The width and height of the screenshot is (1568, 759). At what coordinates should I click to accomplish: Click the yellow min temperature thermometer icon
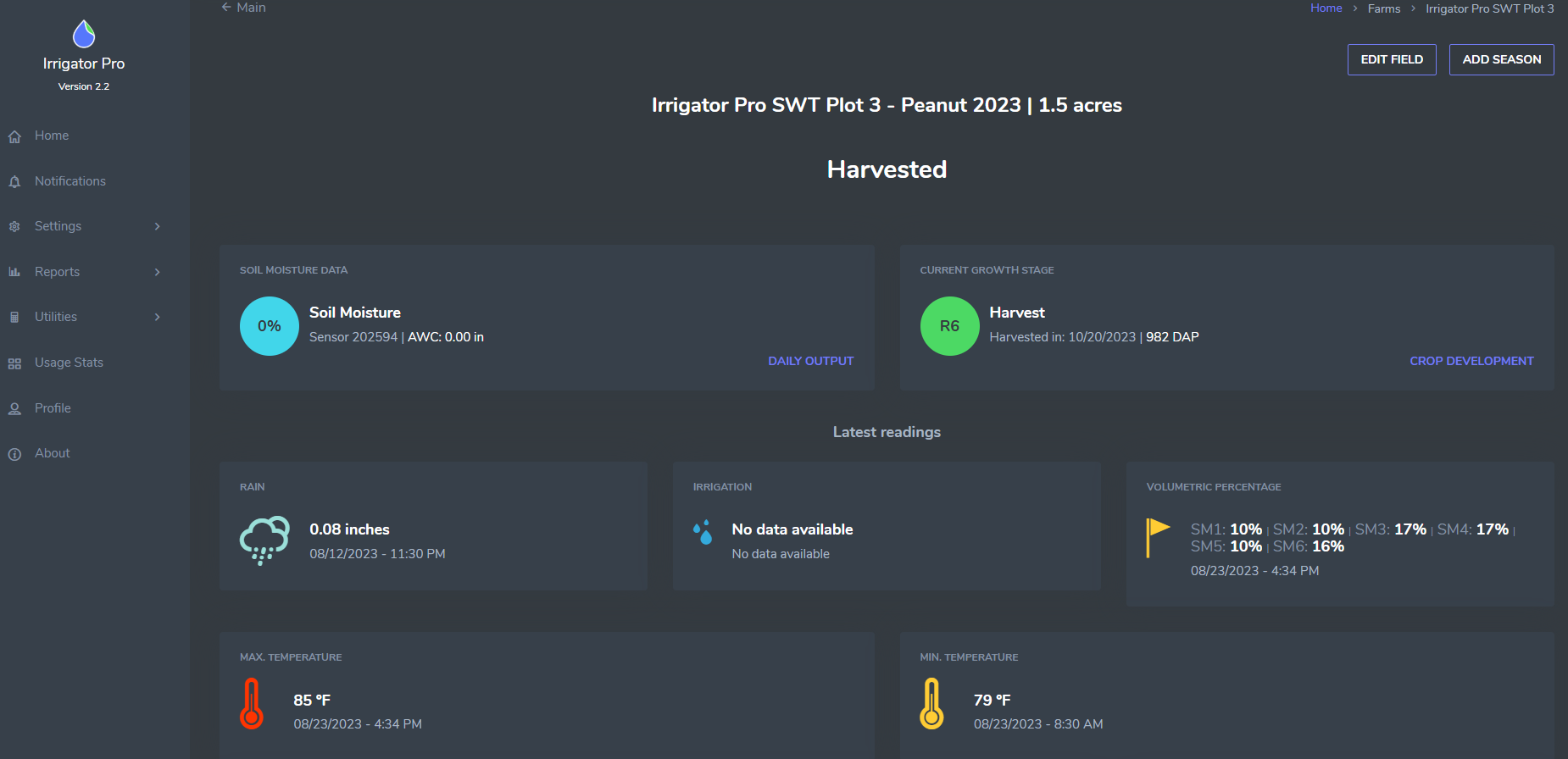click(931, 703)
